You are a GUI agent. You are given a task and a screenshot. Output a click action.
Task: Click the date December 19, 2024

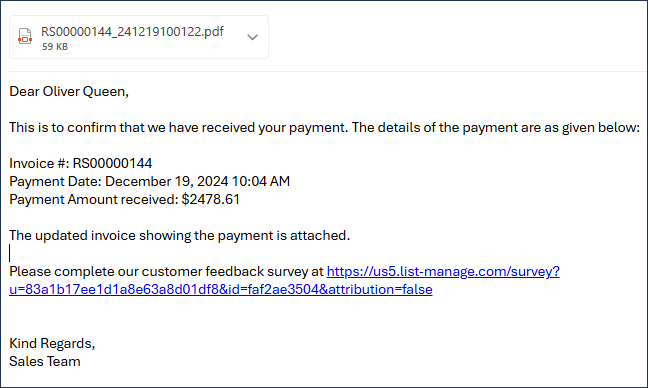(x=167, y=181)
